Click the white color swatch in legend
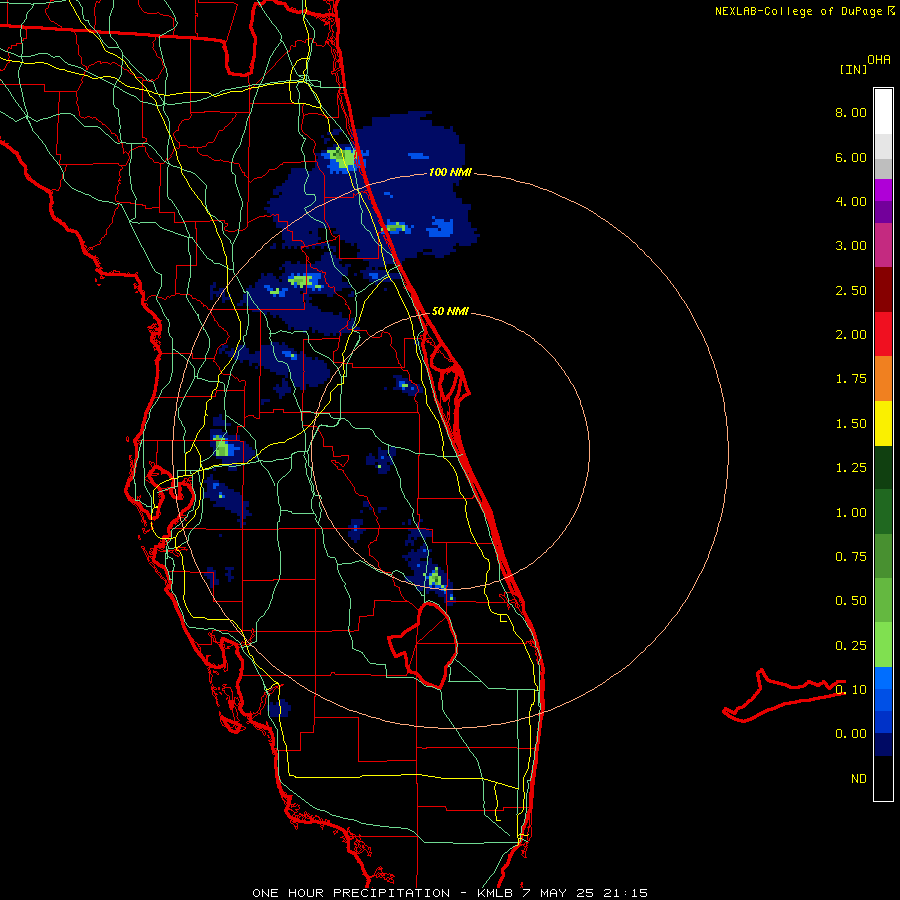The image size is (900, 900). coord(883,112)
